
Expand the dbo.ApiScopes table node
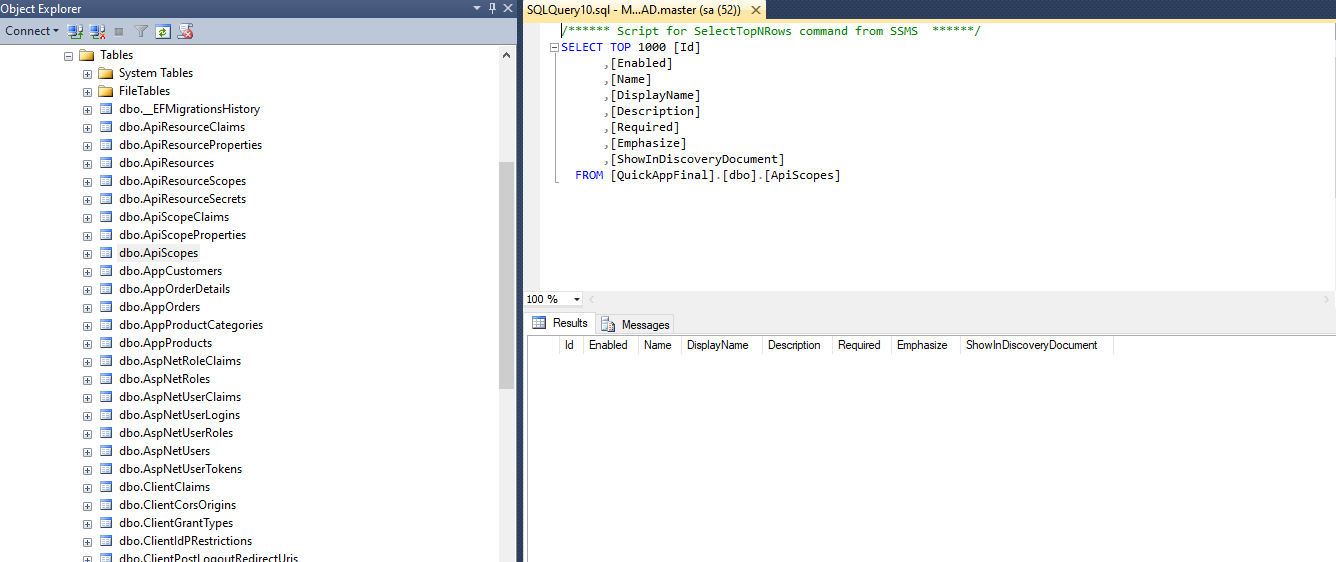point(87,254)
